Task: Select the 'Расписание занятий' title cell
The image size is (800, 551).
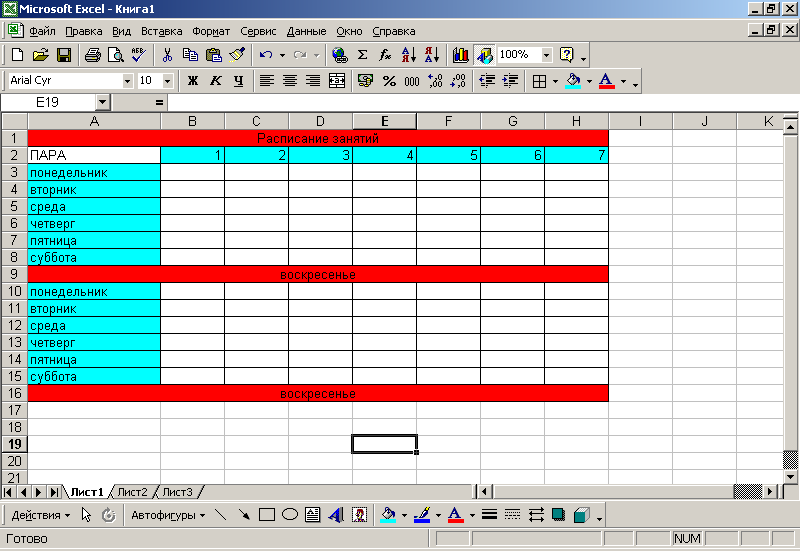Action: [318, 138]
